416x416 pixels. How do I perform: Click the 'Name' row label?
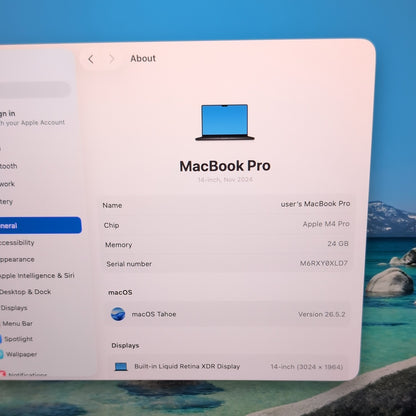(112, 205)
